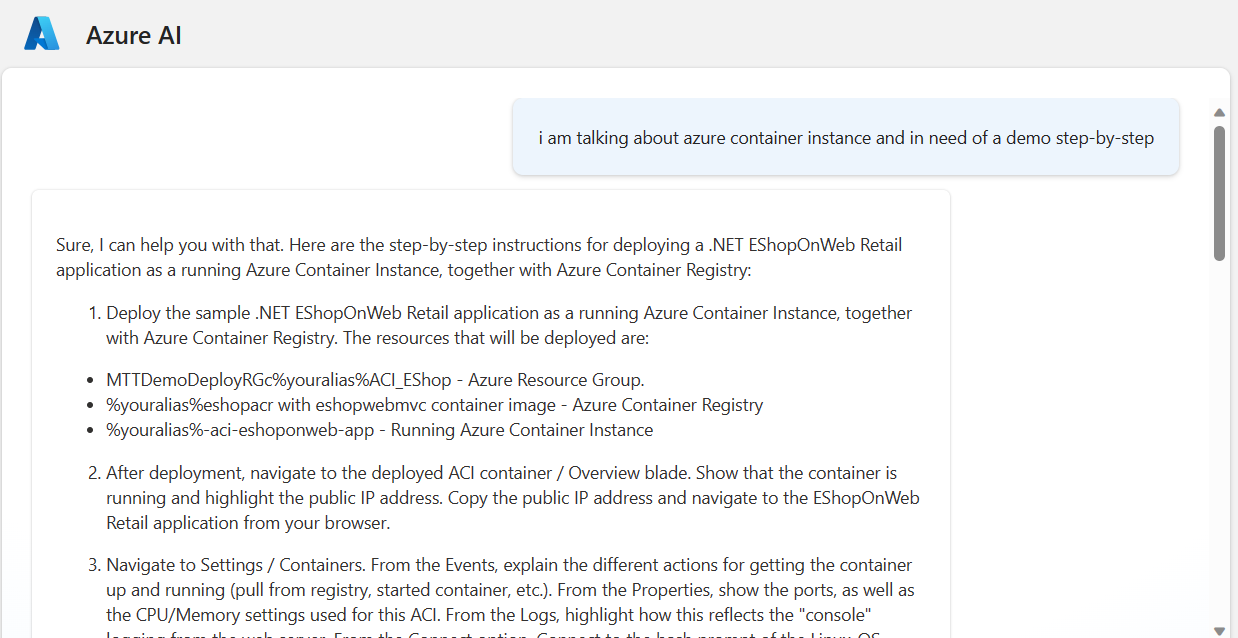Click number 2 of the steps list
This screenshot has height=638, width=1238.
pyautogui.click(x=93, y=472)
